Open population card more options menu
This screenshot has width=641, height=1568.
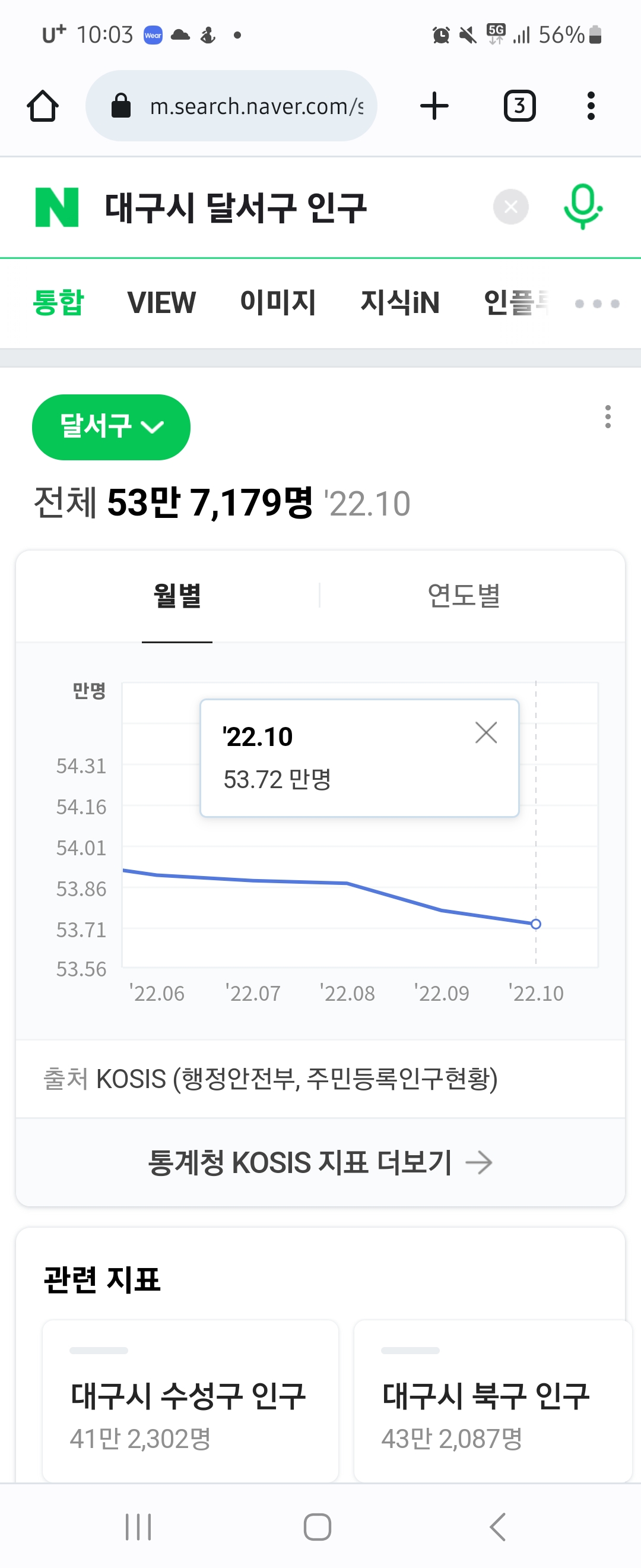607,417
